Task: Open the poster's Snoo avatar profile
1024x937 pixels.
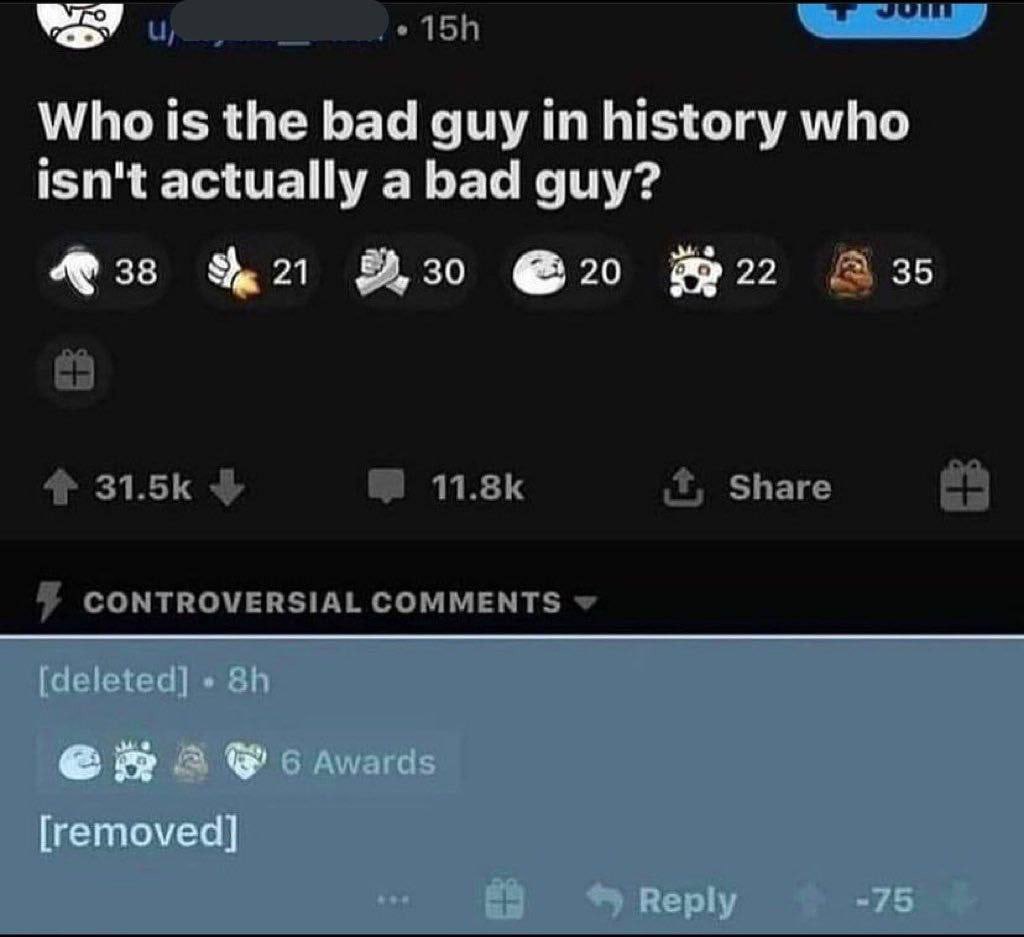Action: [81, 24]
